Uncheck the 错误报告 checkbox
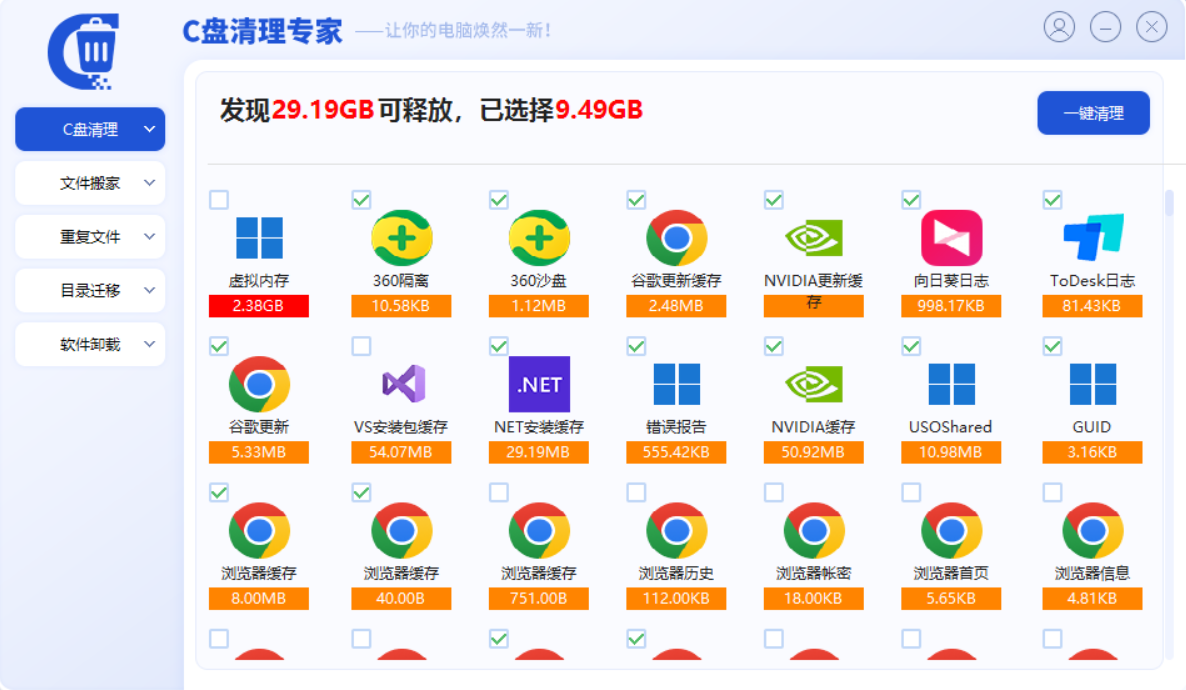1186x690 pixels. pyautogui.click(x=636, y=346)
